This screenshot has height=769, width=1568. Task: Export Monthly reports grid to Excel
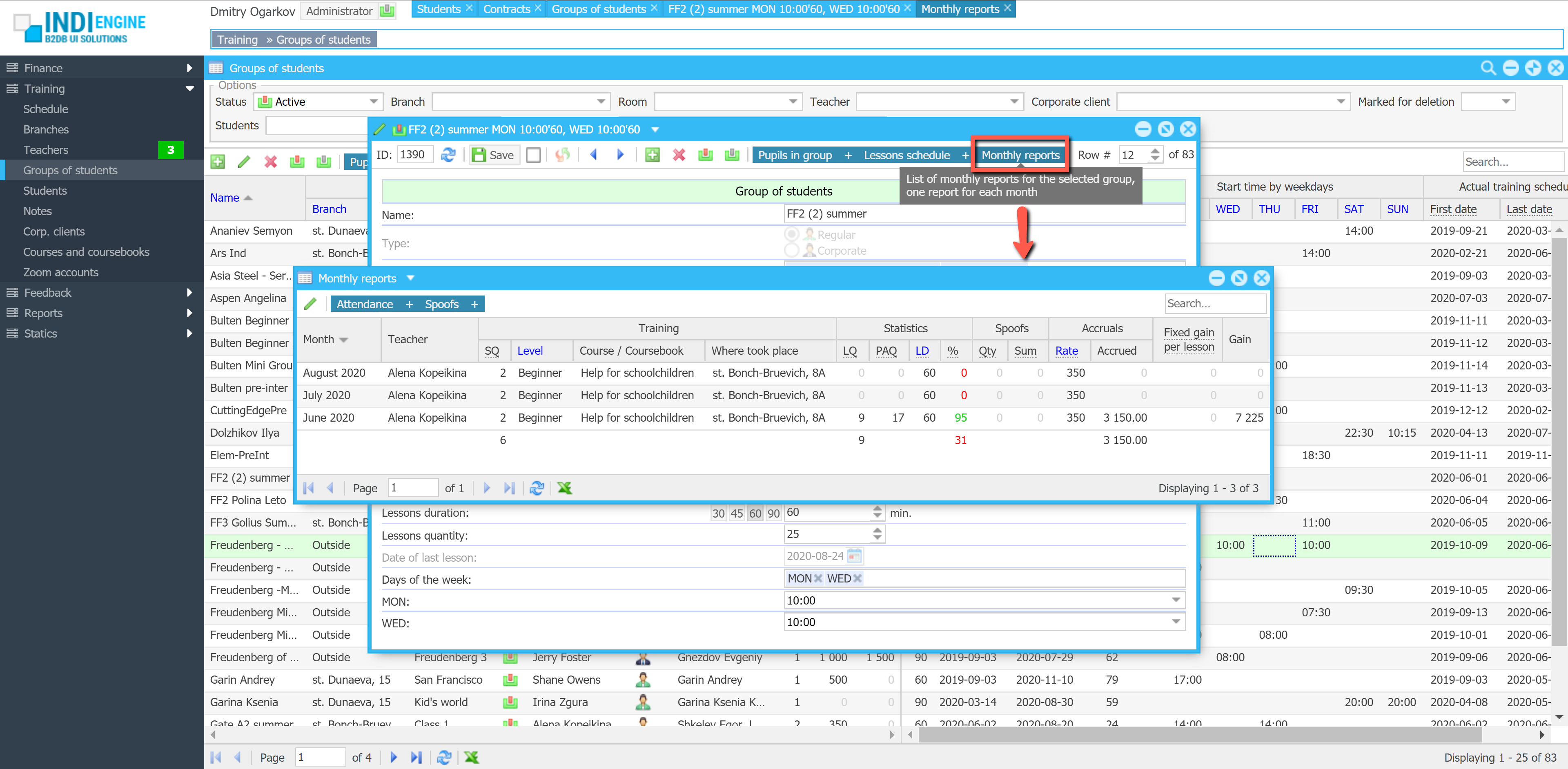[564, 488]
